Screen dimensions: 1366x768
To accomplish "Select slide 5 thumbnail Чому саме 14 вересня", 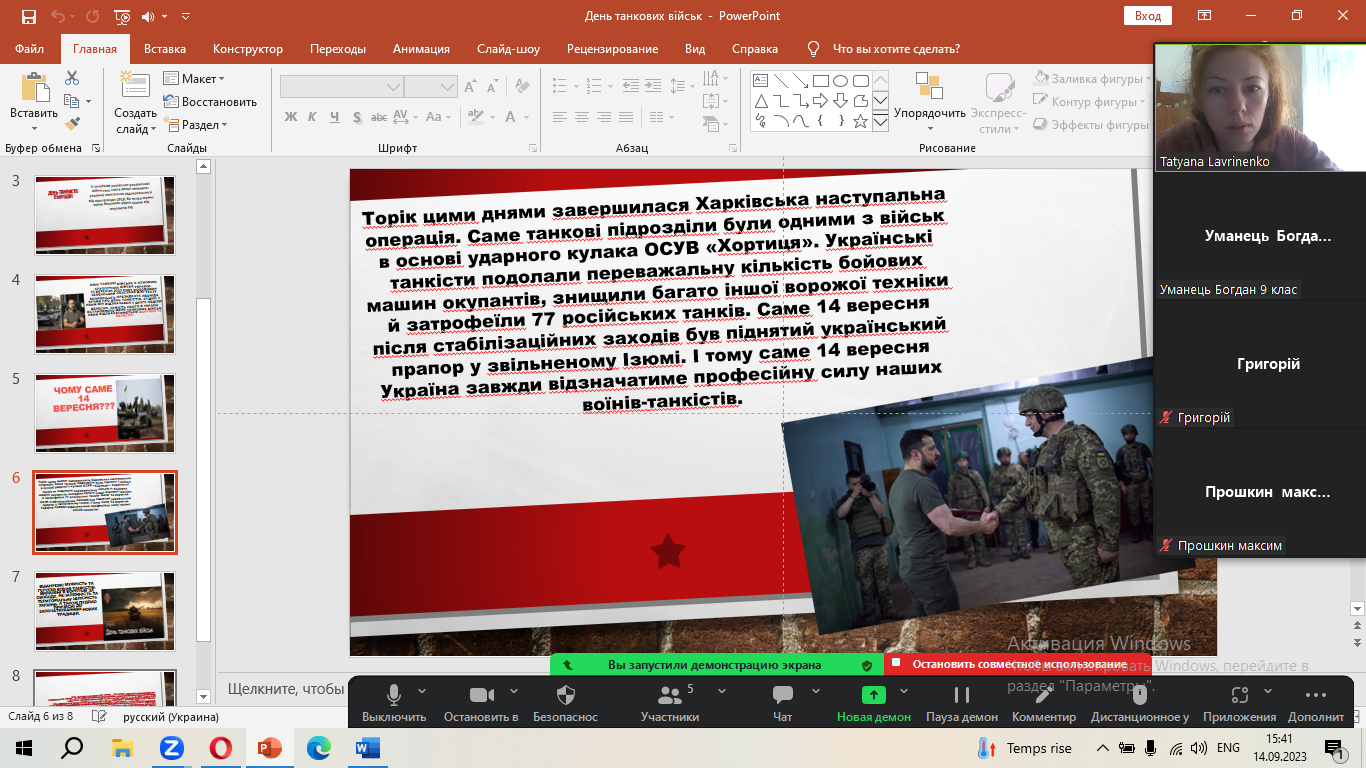I will click(x=105, y=413).
